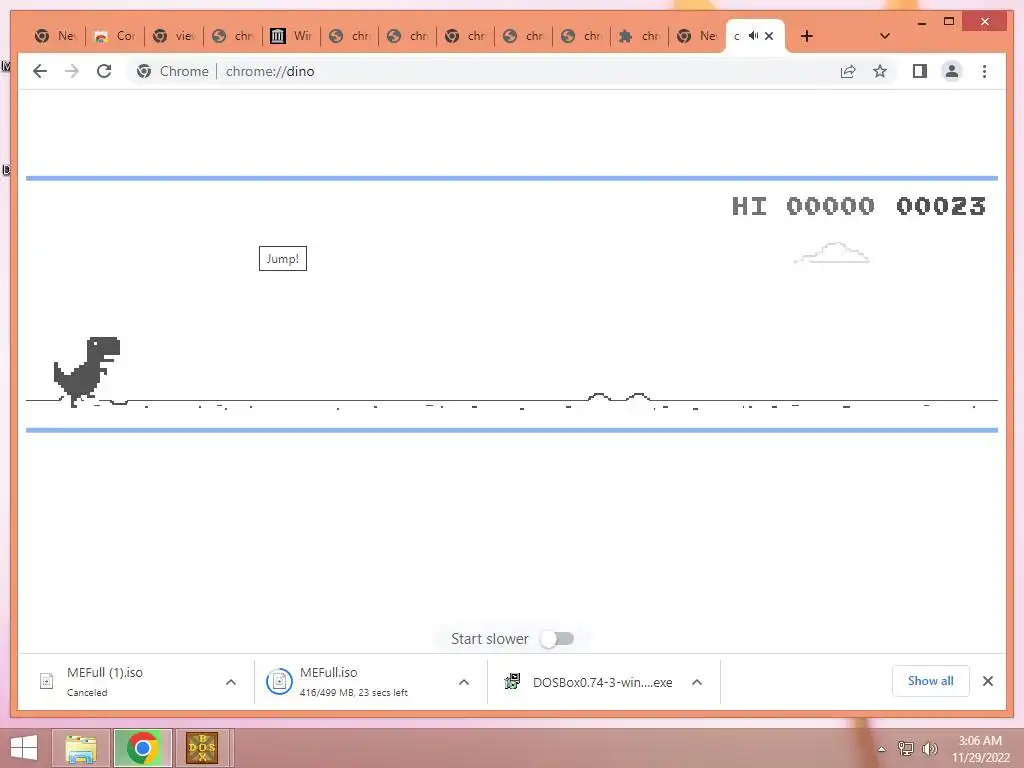Go back with the browser back arrow
Screen dimensions: 1024x768
coord(40,71)
